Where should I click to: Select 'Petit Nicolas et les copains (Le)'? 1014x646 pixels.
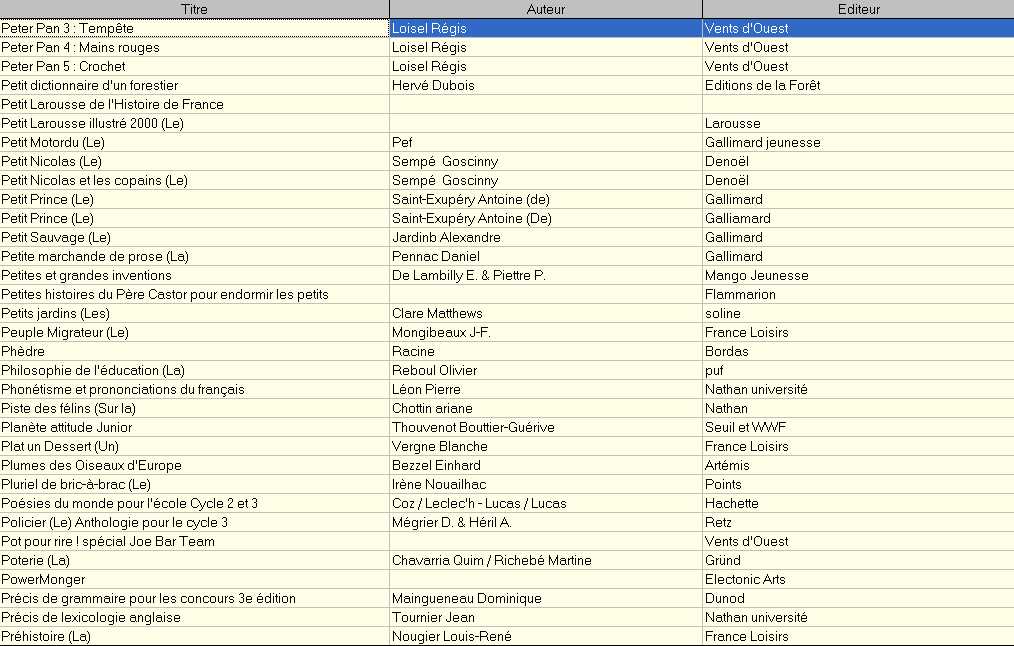94,180
